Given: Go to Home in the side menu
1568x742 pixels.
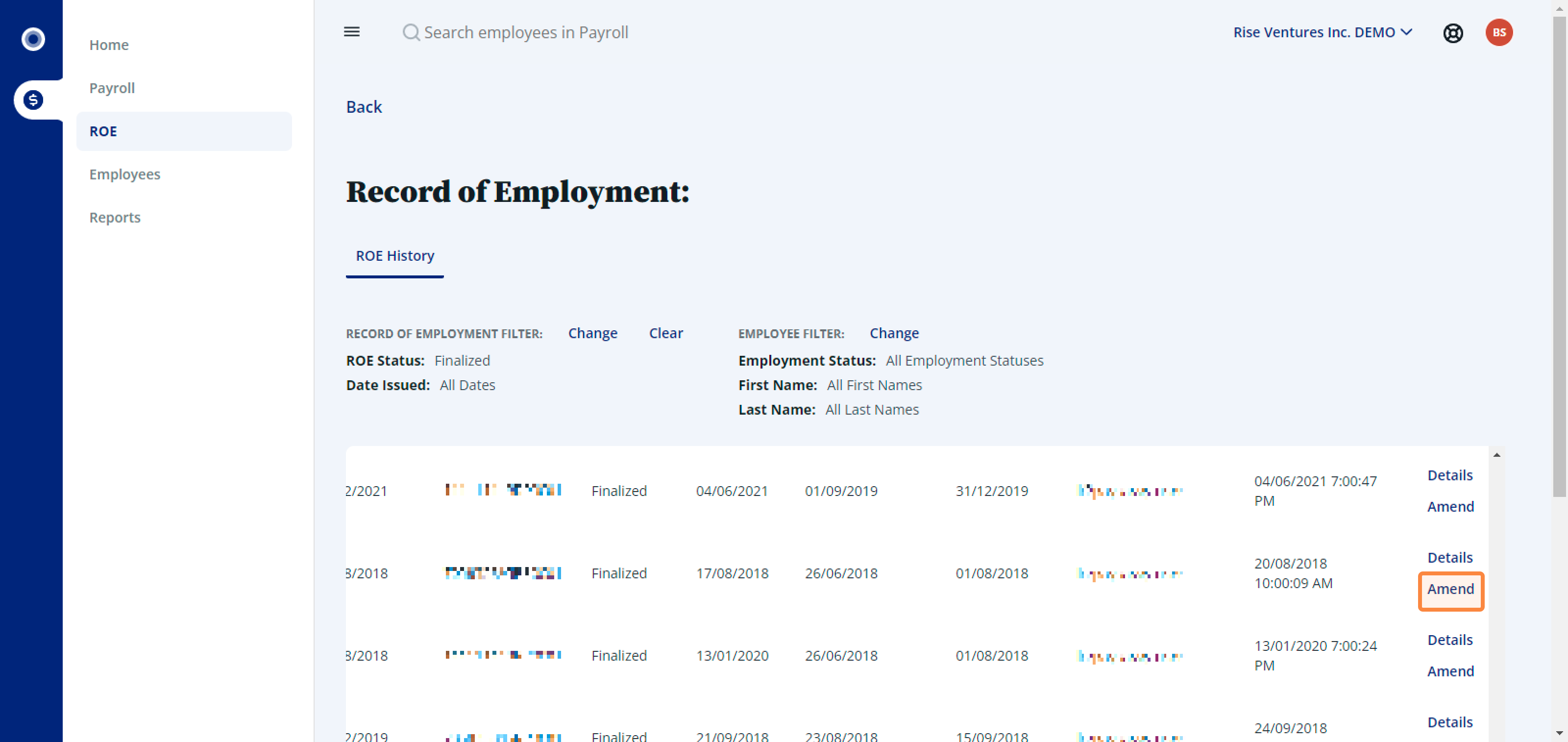Looking at the screenshot, I should [x=109, y=45].
